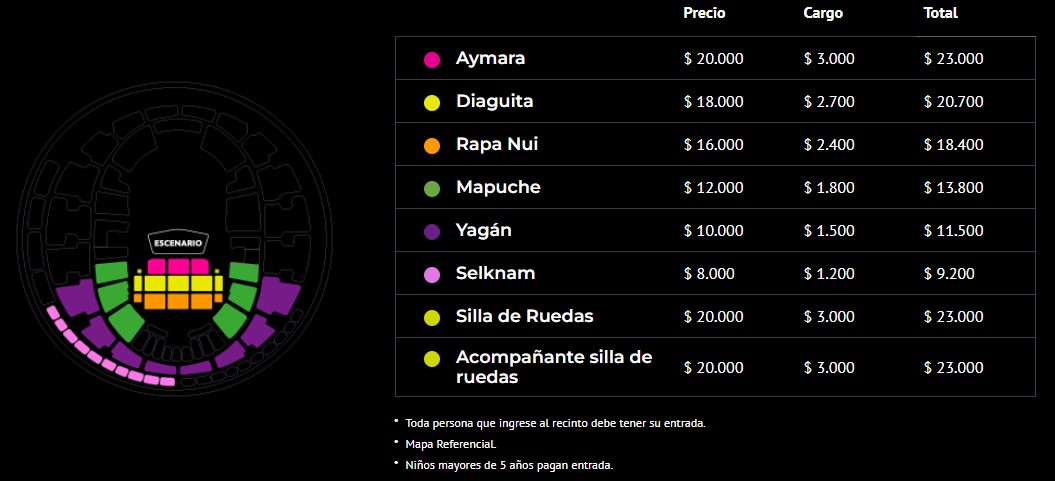Select the left green Mapuche section on map
The height and width of the screenshot is (481, 1055).
[x=118, y=299]
